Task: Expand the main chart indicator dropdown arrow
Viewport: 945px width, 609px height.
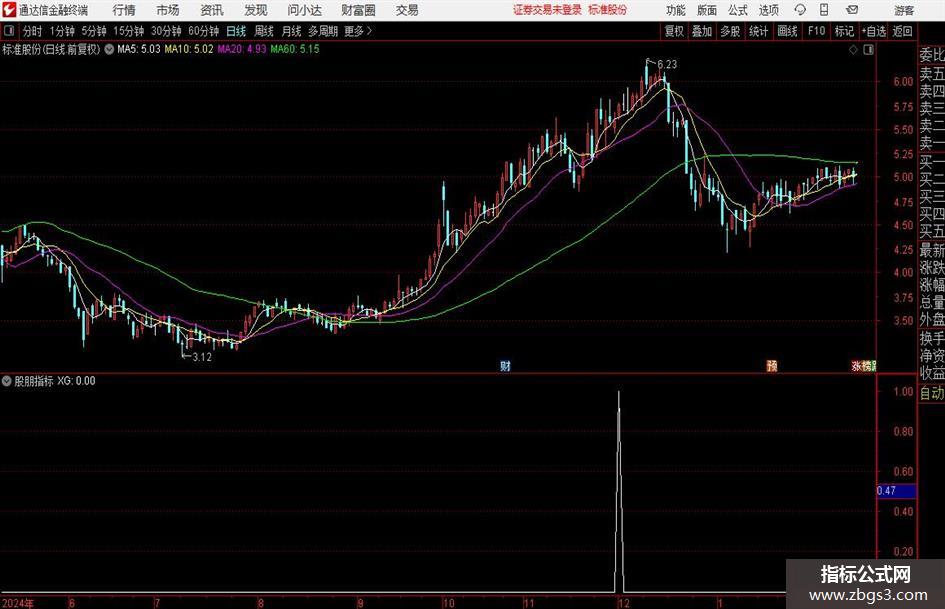Action: (x=109, y=49)
